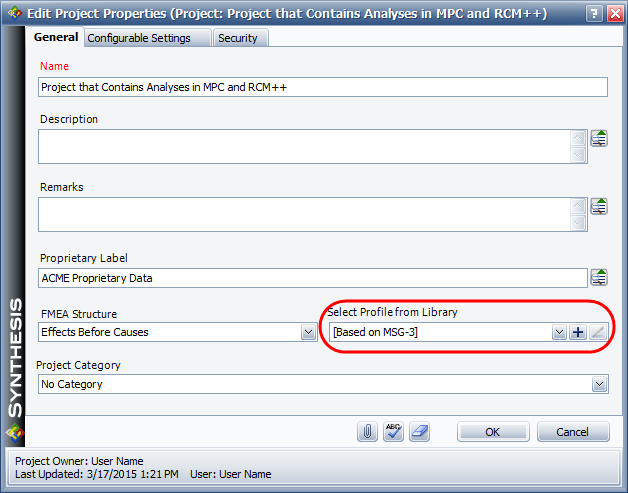Click inside the Remarks text area
The width and height of the screenshot is (628, 493).
tap(300, 214)
